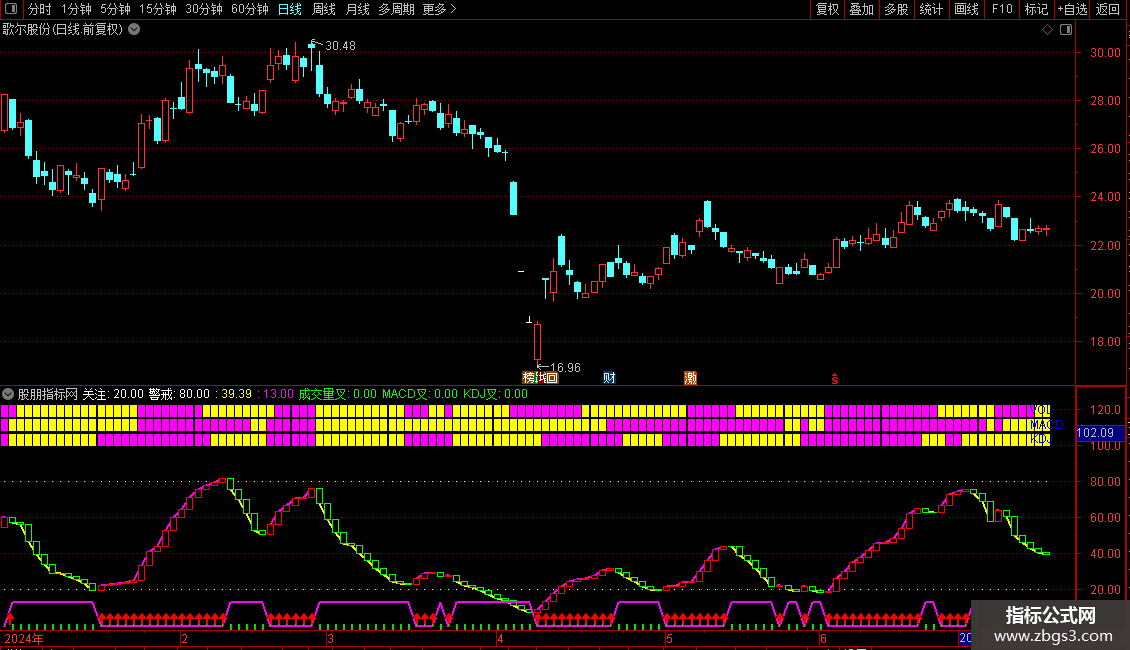Add stock via +自选 button
The width and height of the screenshot is (1130, 650).
[x=1072, y=9]
